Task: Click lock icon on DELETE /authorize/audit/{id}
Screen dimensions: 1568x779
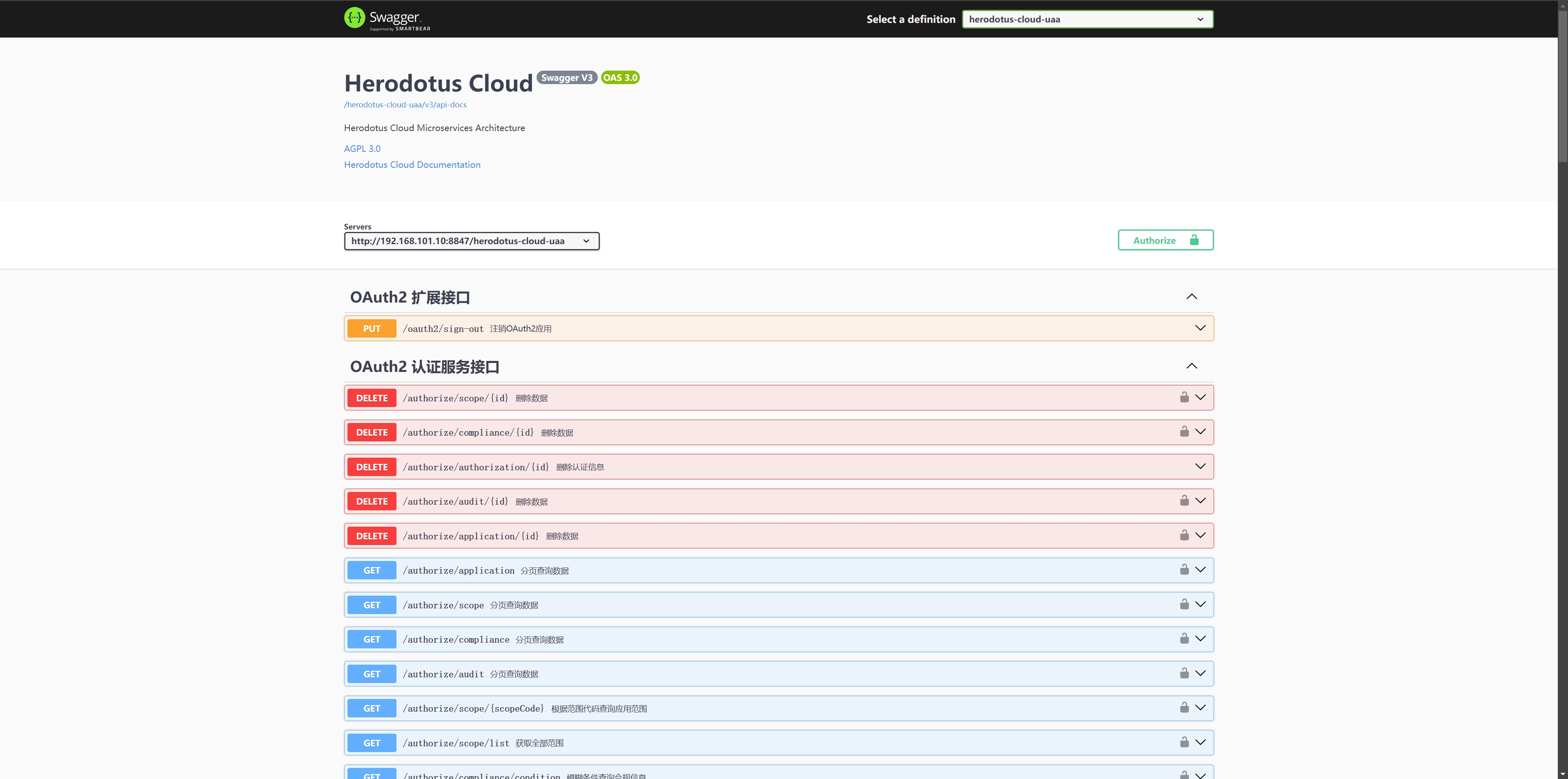Action: coord(1184,501)
